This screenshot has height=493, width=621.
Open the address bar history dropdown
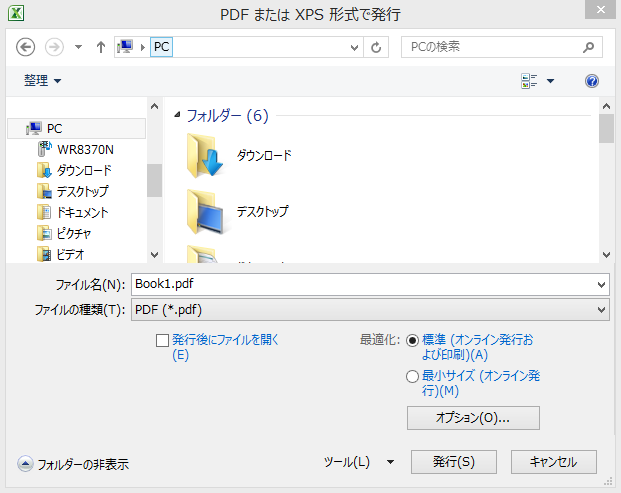tap(354, 48)
